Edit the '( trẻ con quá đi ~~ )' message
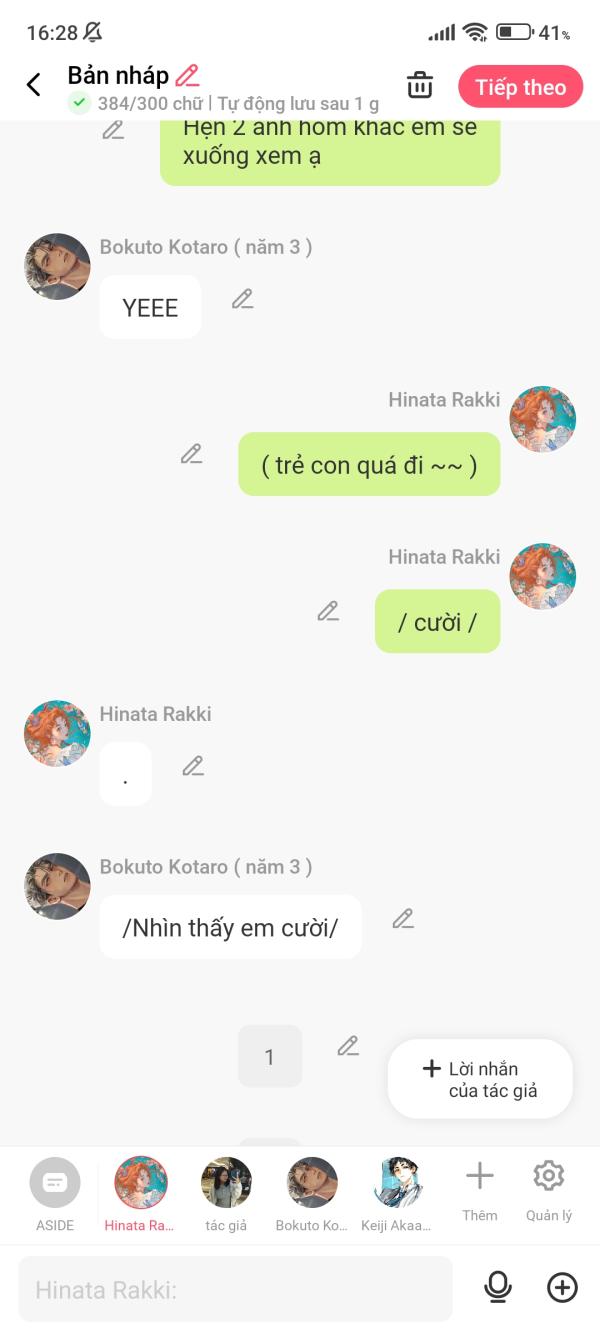Screen dimensions: 600x1333 pyautogui.click(x=191, y=454)
